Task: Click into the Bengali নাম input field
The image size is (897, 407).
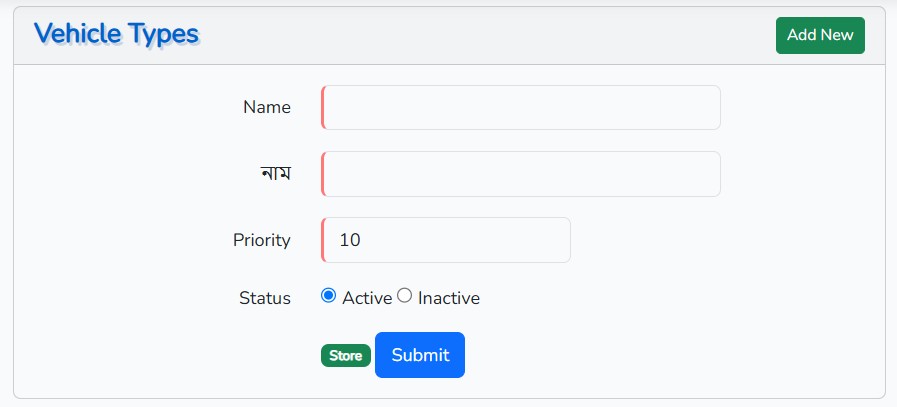Action: click(521, 174)
